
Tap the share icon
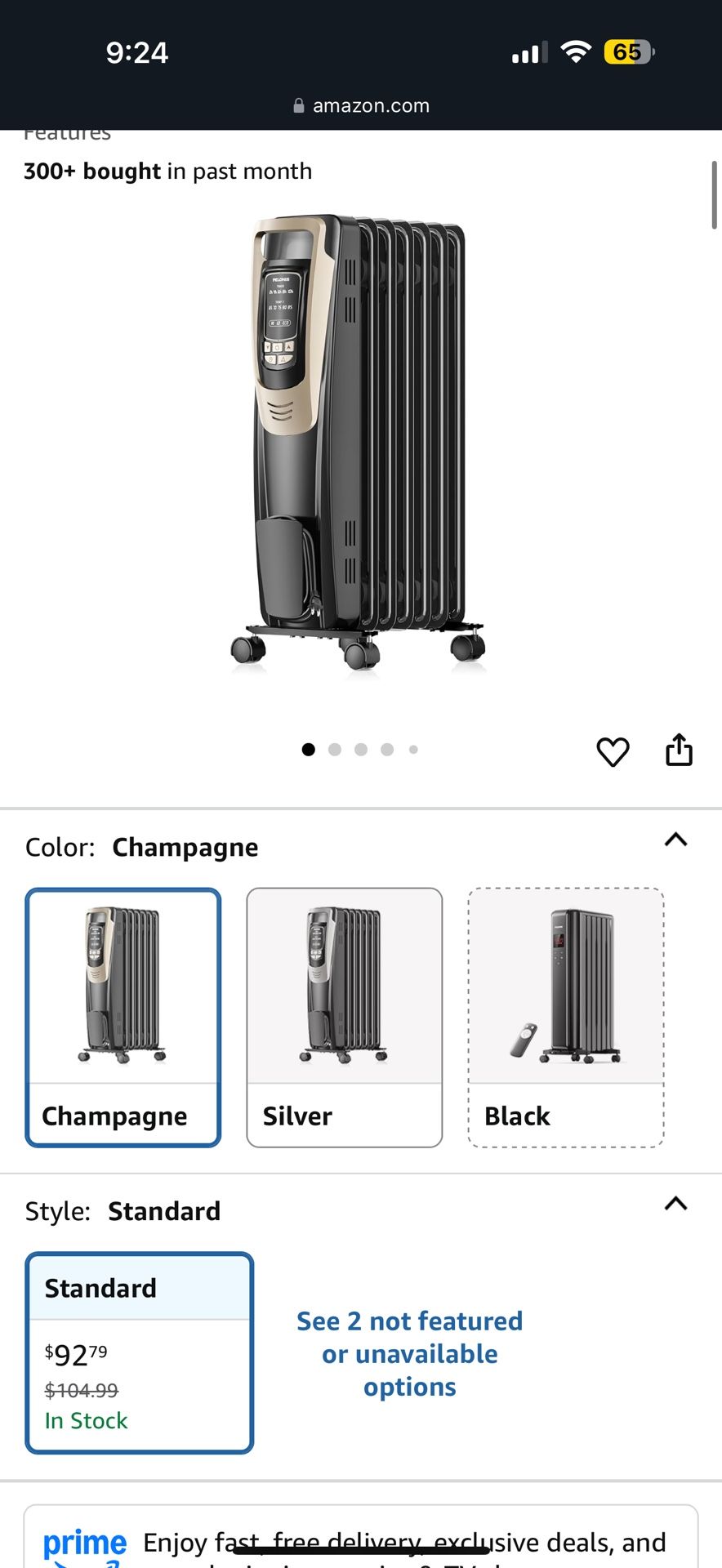[x=679, y=750]
